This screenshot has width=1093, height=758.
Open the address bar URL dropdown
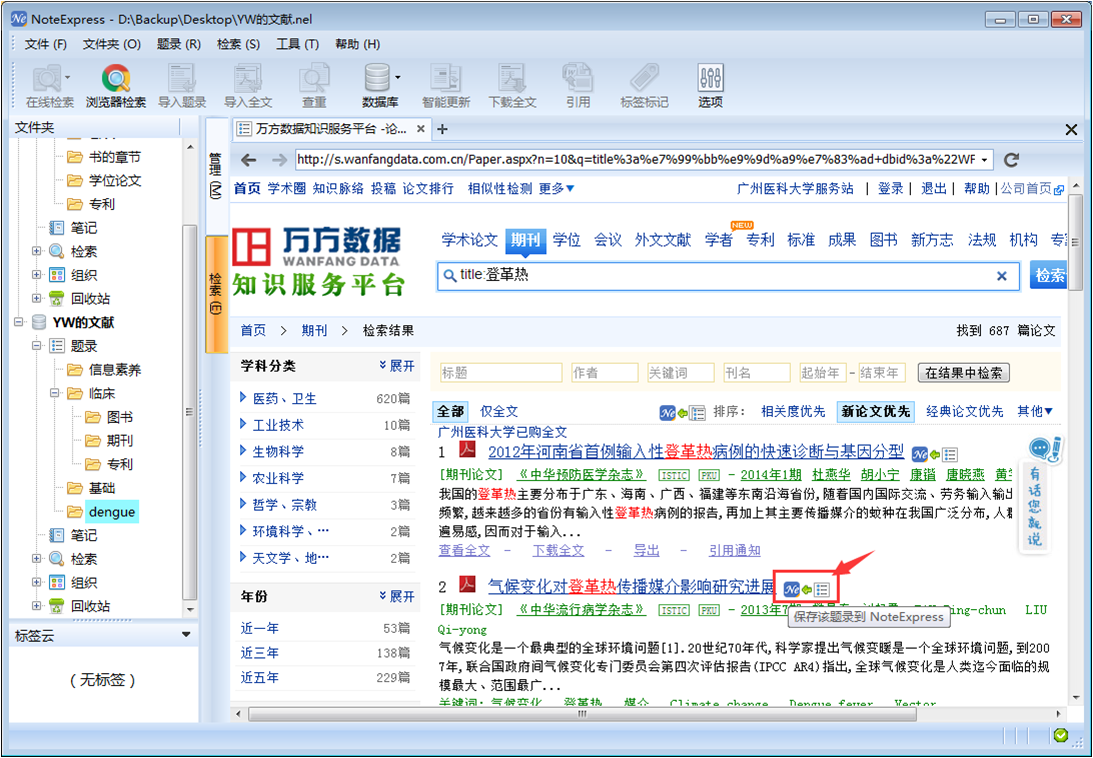984,160
